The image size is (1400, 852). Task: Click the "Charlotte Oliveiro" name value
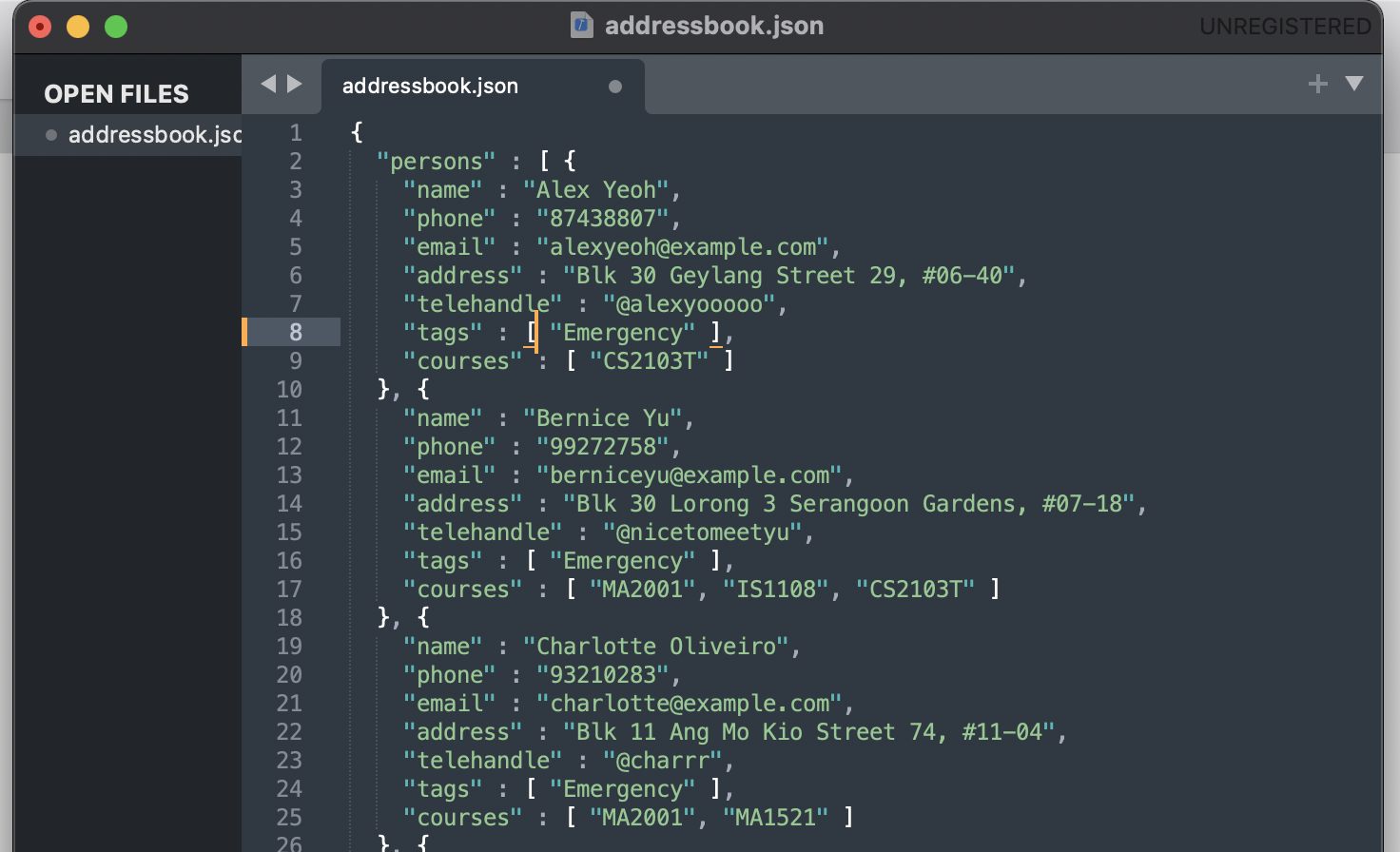(x=656, y=646)
